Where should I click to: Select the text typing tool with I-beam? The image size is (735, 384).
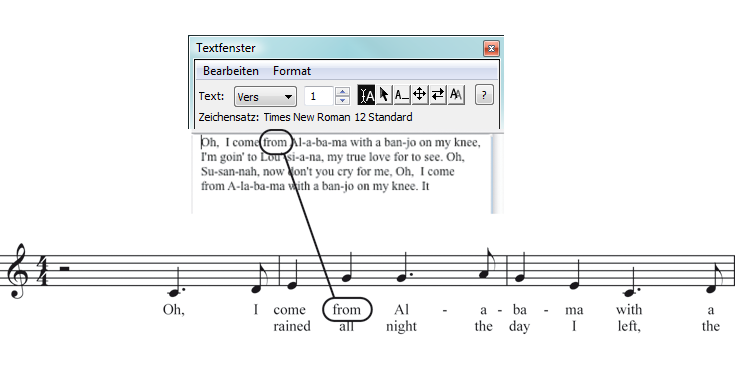pyautogui.click(x=366, y=95)
